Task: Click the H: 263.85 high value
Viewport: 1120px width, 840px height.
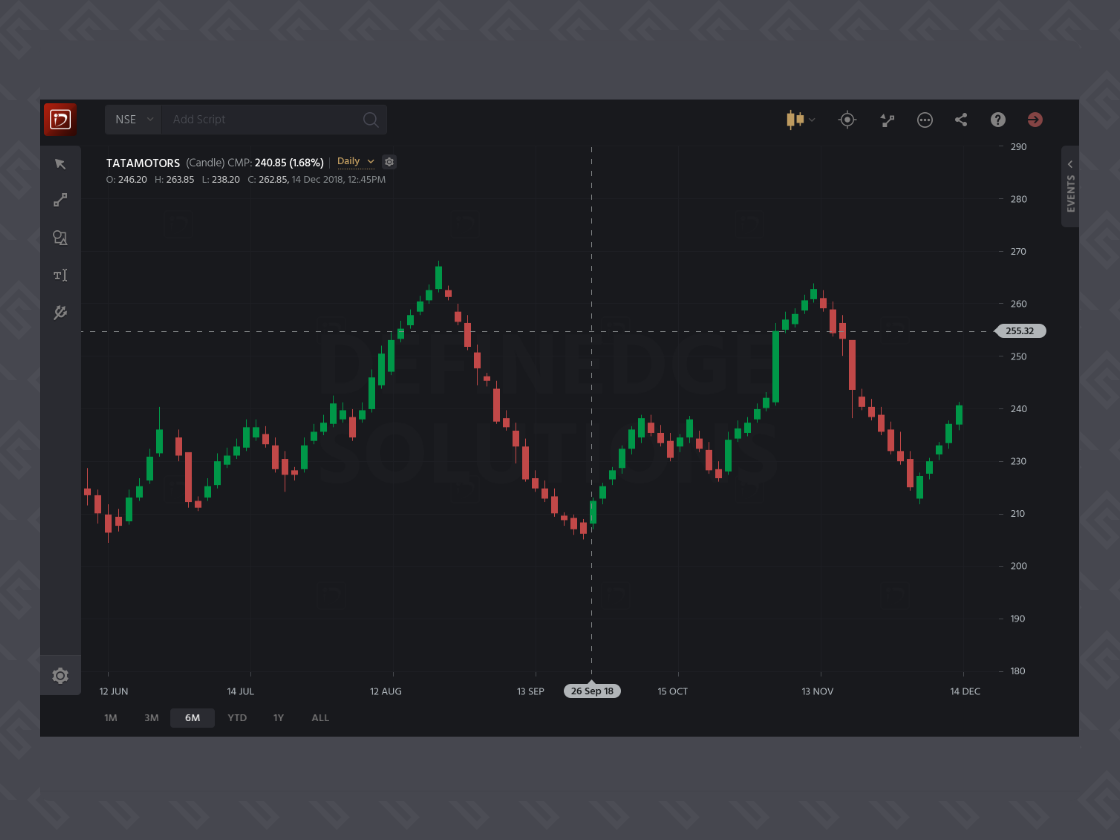Action: coord(174,180)
